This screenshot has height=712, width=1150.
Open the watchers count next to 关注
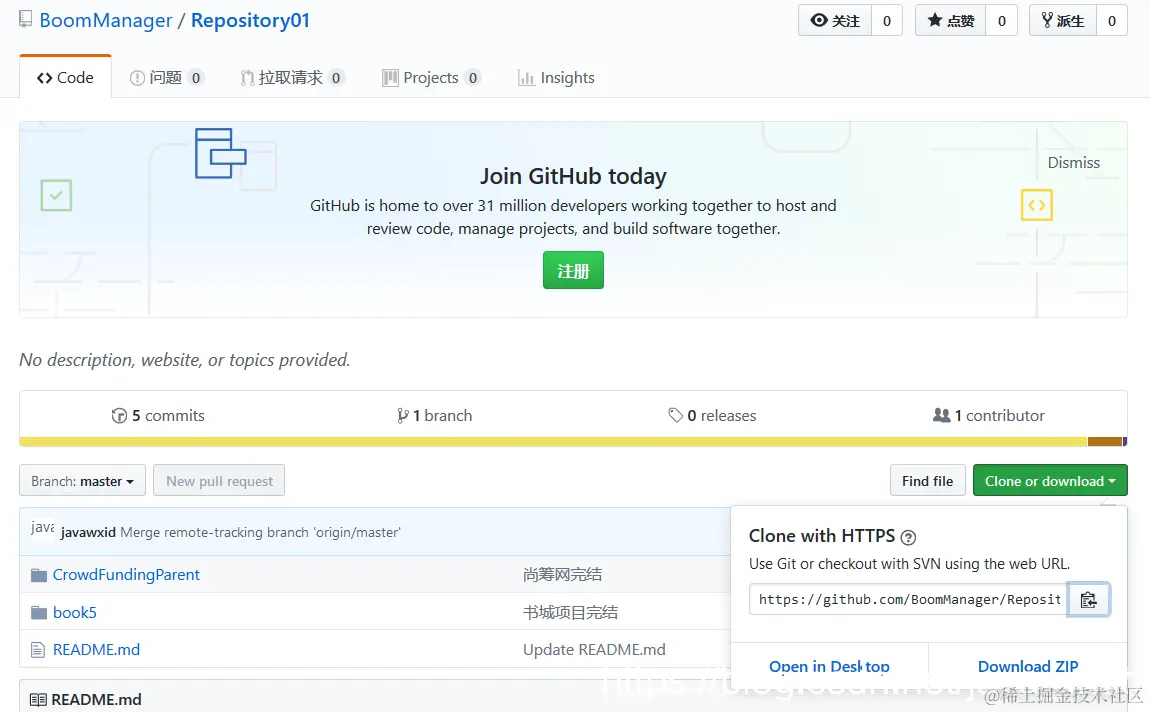pos(887,21)
